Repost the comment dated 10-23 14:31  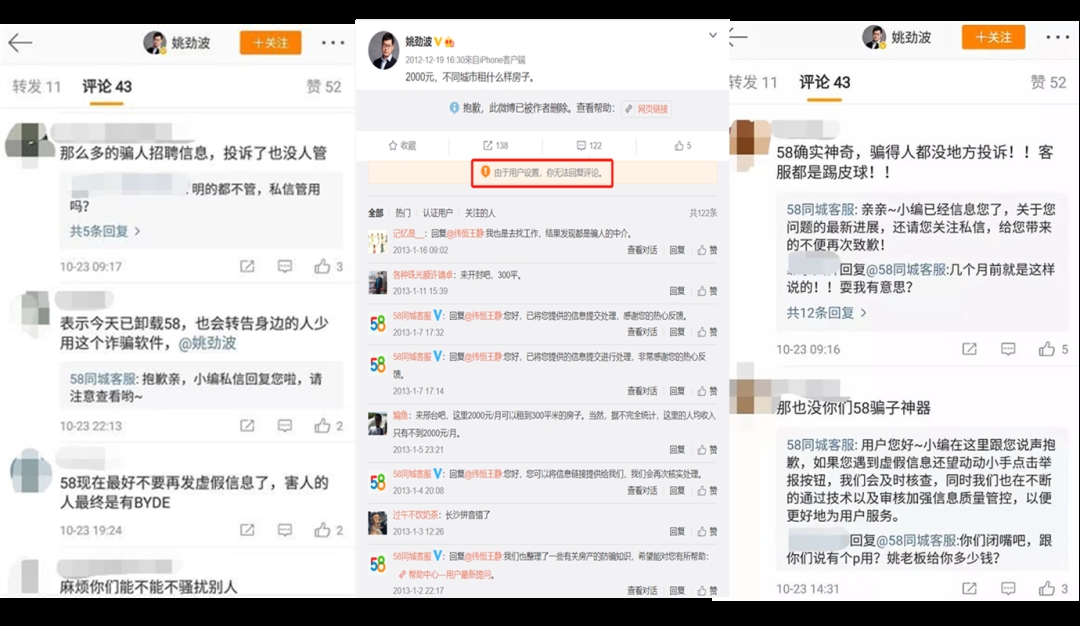pyautogui.click(x=969, y=589)
